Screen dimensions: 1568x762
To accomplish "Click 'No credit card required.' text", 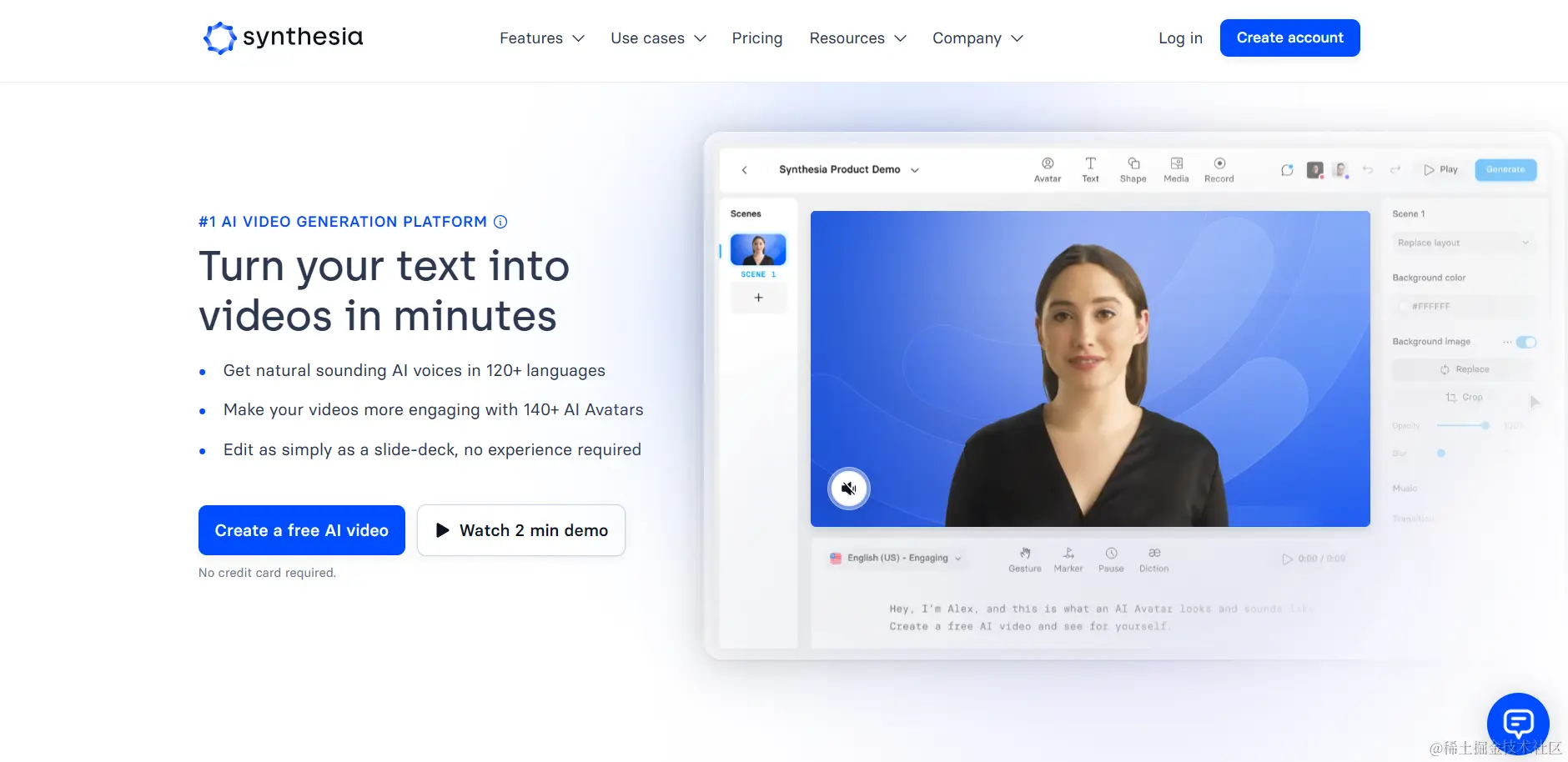I will pyautogui.click(x=267, y=573).
